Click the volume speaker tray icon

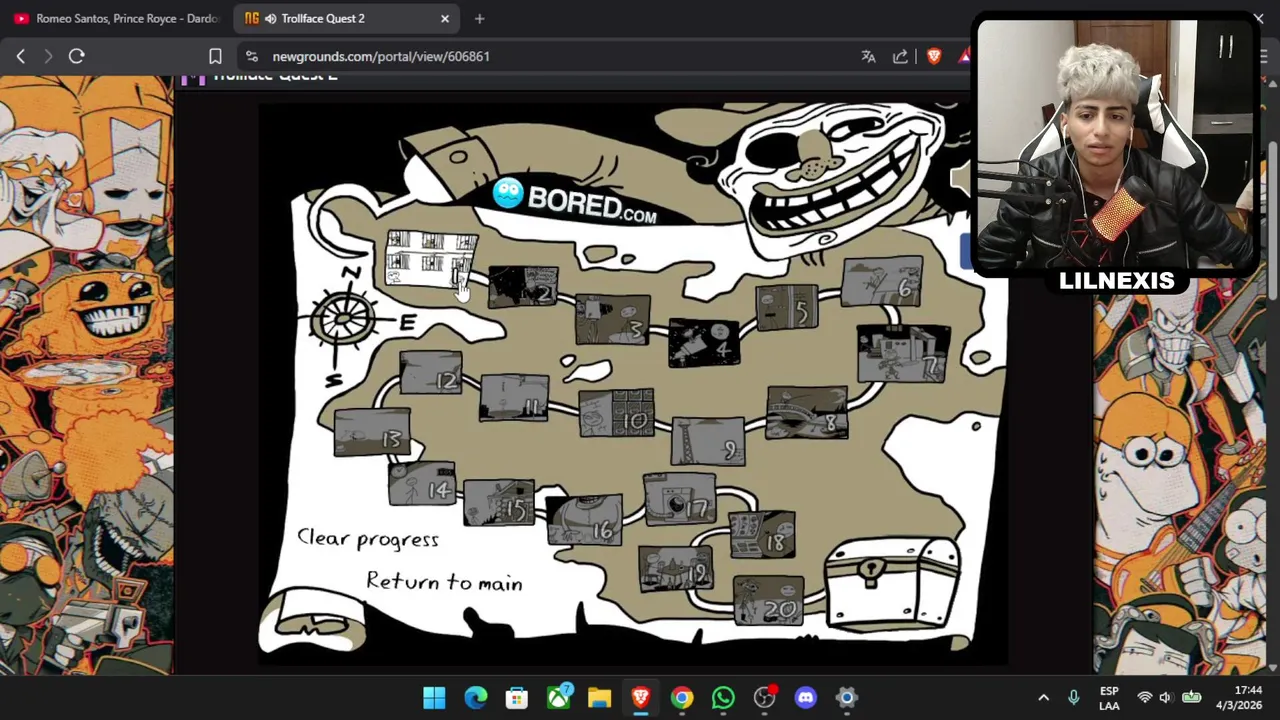click(1165, 697)
